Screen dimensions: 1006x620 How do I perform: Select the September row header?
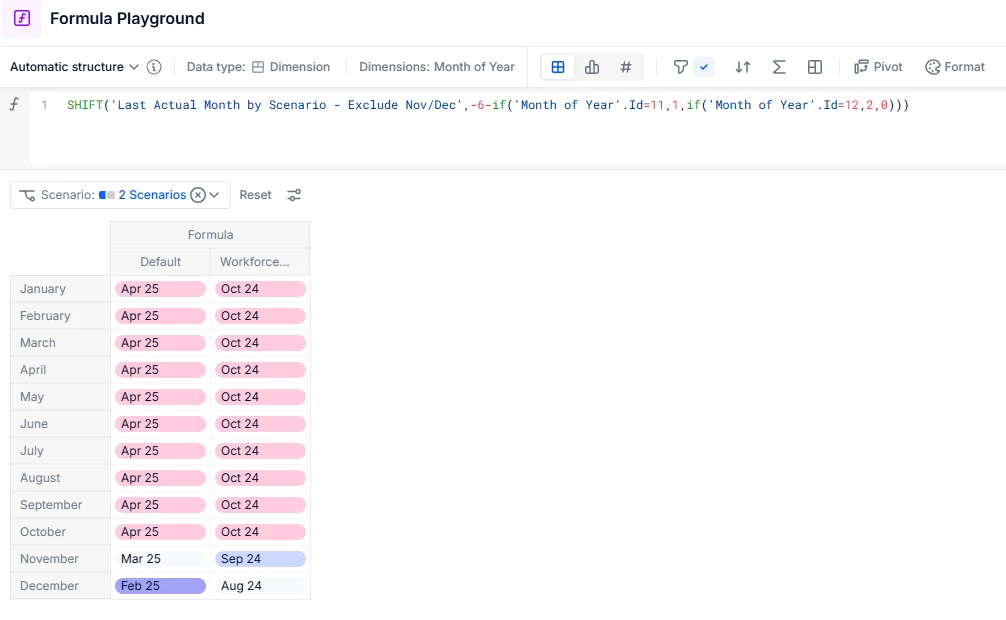(x=60, y=504)
